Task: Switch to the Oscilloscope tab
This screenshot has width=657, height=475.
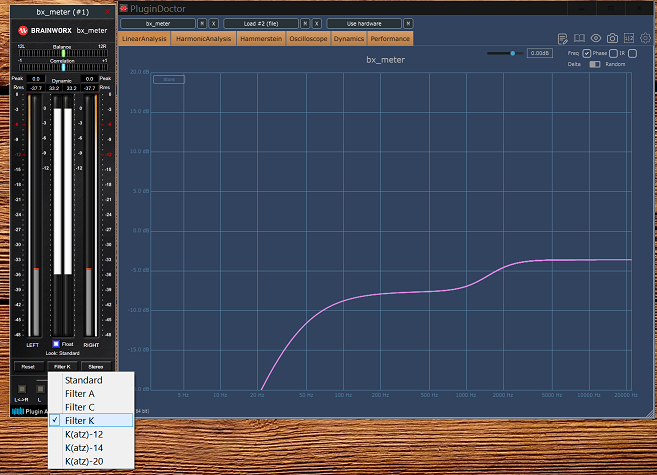Action: [308, 39]
